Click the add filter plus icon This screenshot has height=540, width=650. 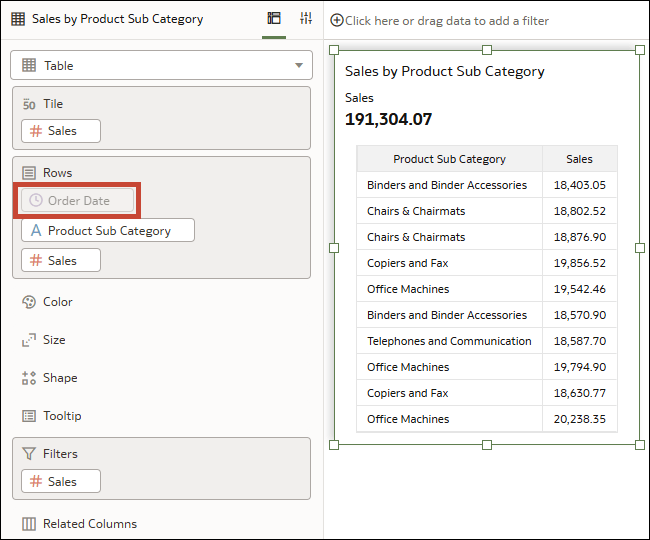[336, 20]
